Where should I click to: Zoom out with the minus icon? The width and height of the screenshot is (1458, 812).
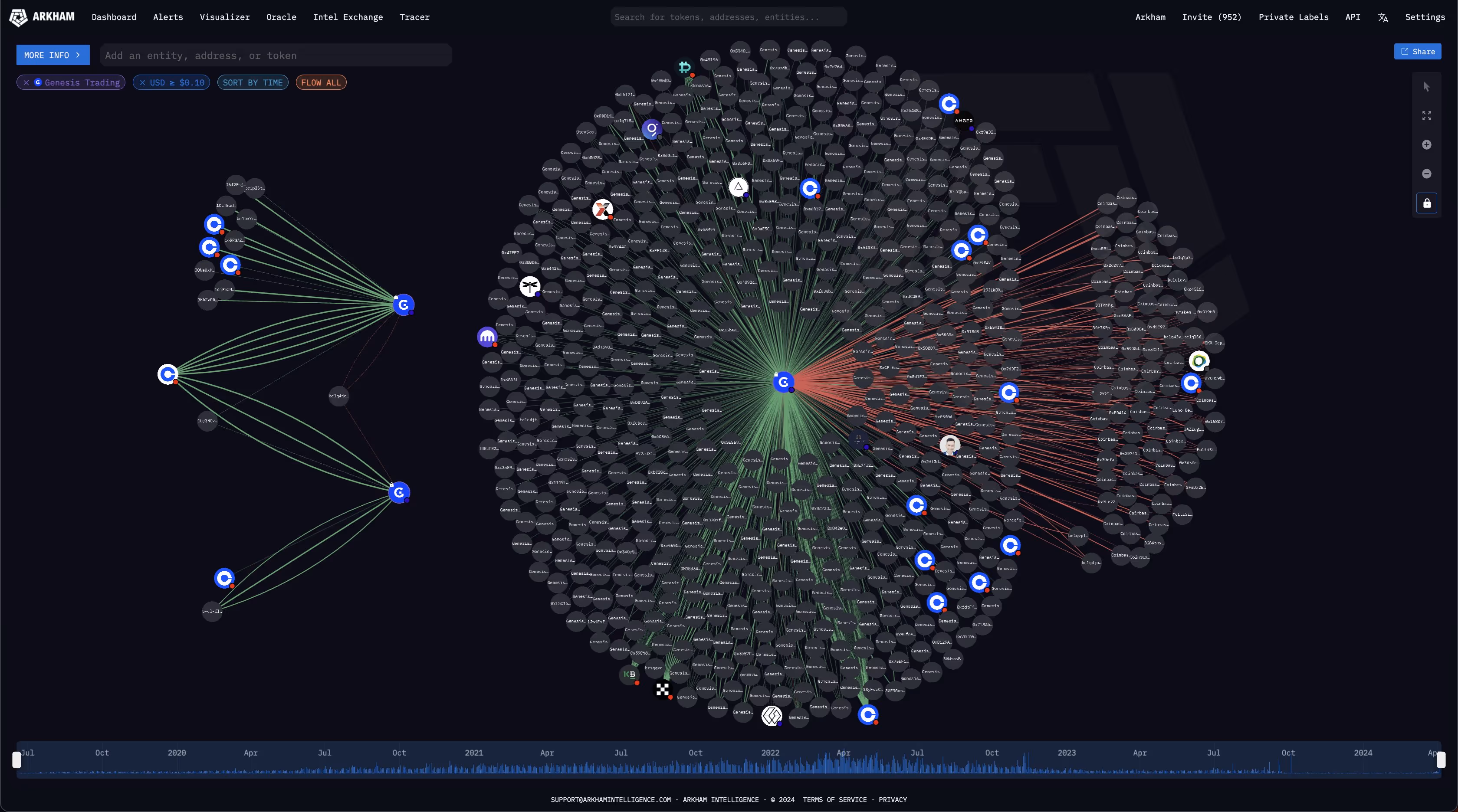pos(1426,174)
